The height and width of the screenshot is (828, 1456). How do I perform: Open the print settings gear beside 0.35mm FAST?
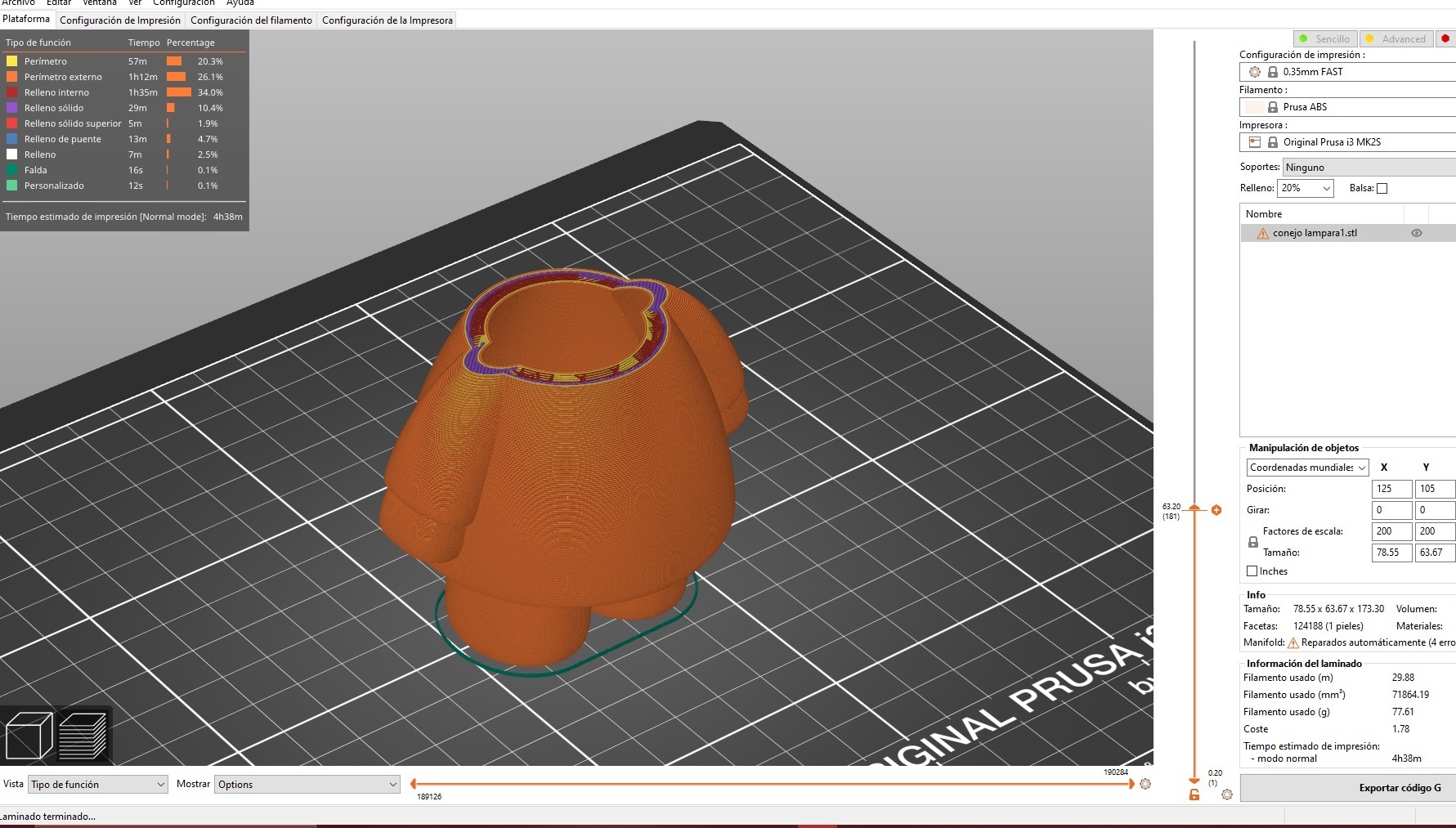[1255, 72]
